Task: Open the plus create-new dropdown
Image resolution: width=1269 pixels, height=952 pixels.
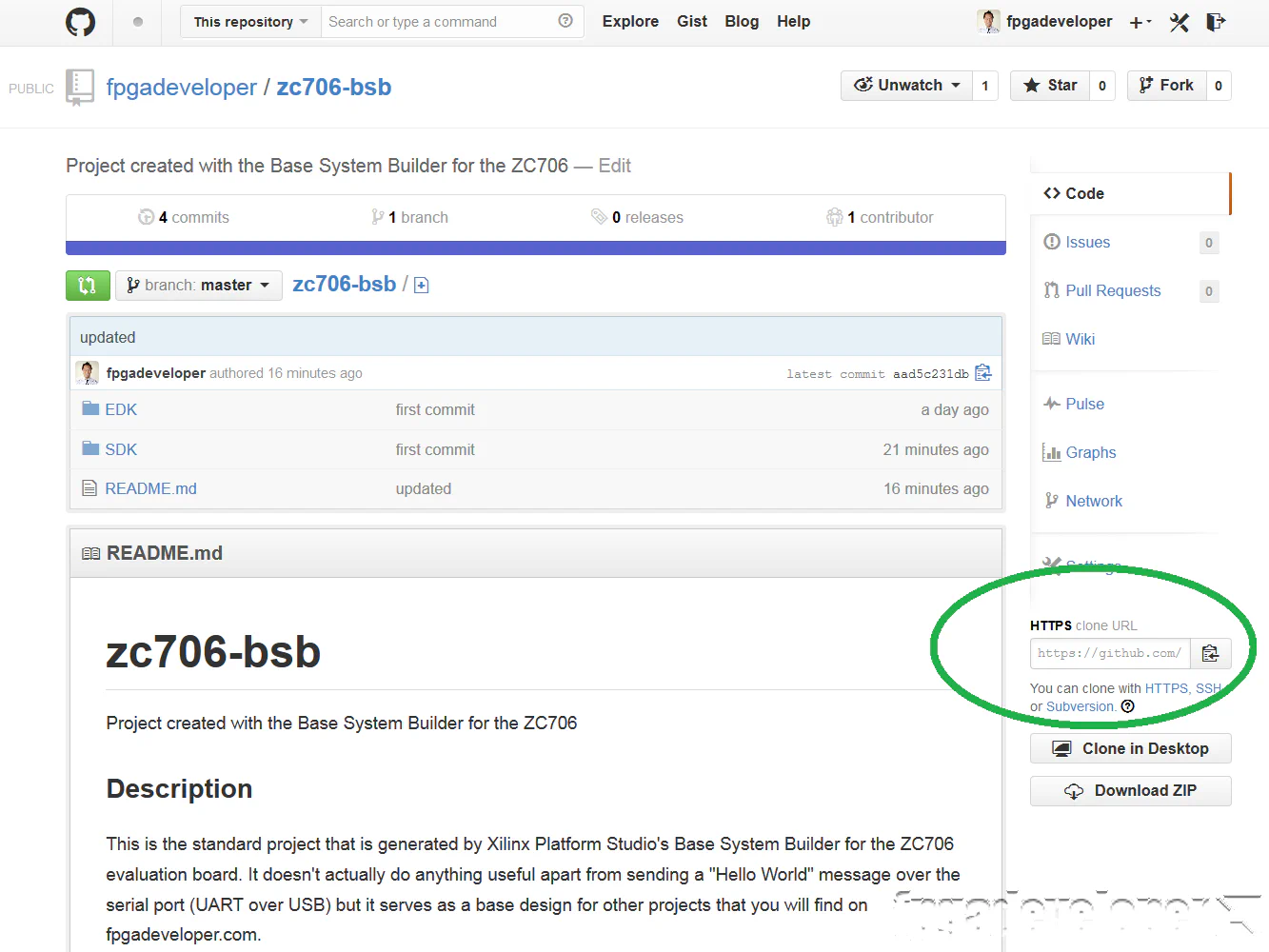Action: (x=1139, y=21)
